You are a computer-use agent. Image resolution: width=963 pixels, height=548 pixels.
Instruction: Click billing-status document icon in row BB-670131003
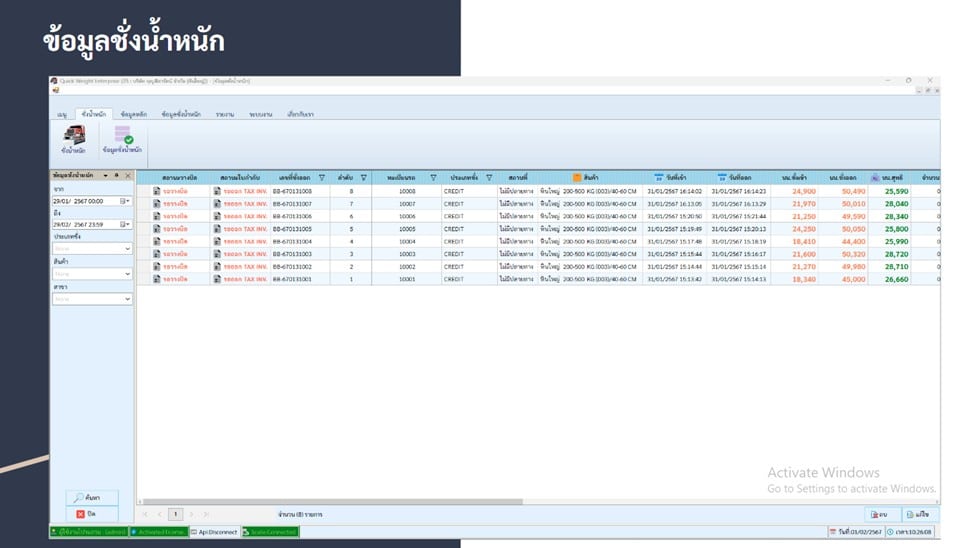click(x=157, y=254)
